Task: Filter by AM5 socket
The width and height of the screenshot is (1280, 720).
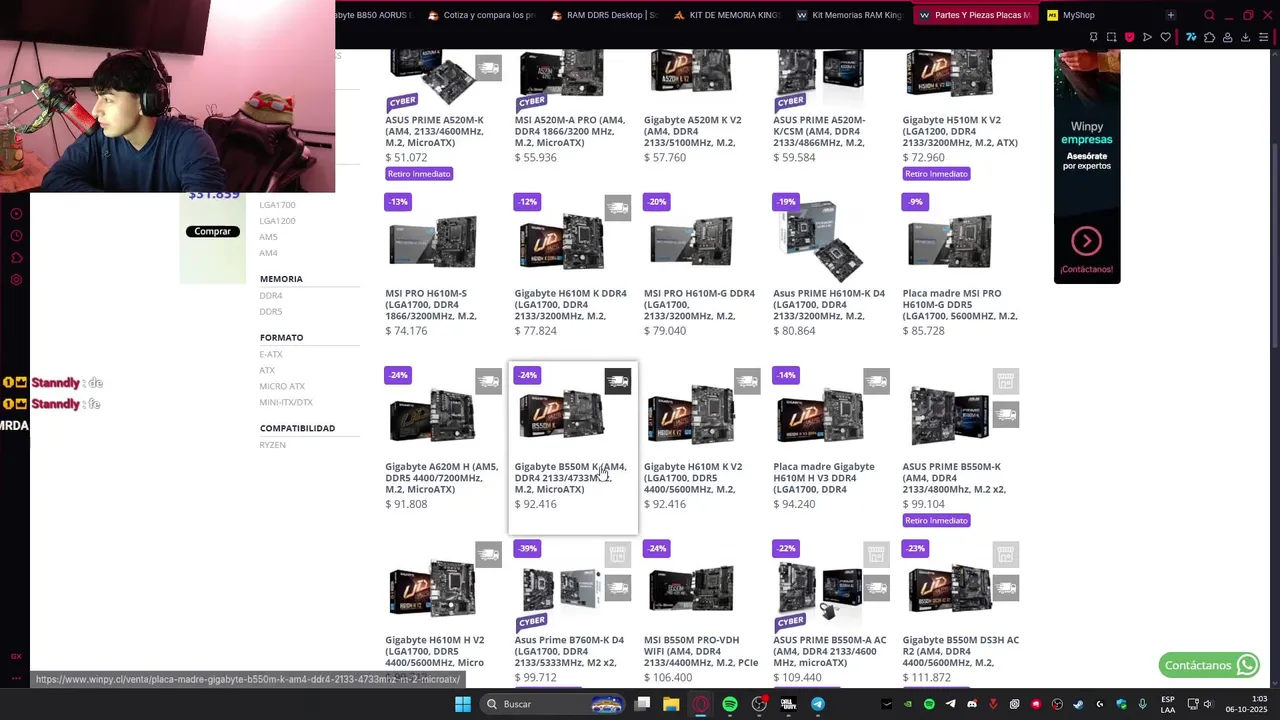Action: click(268, 237)
